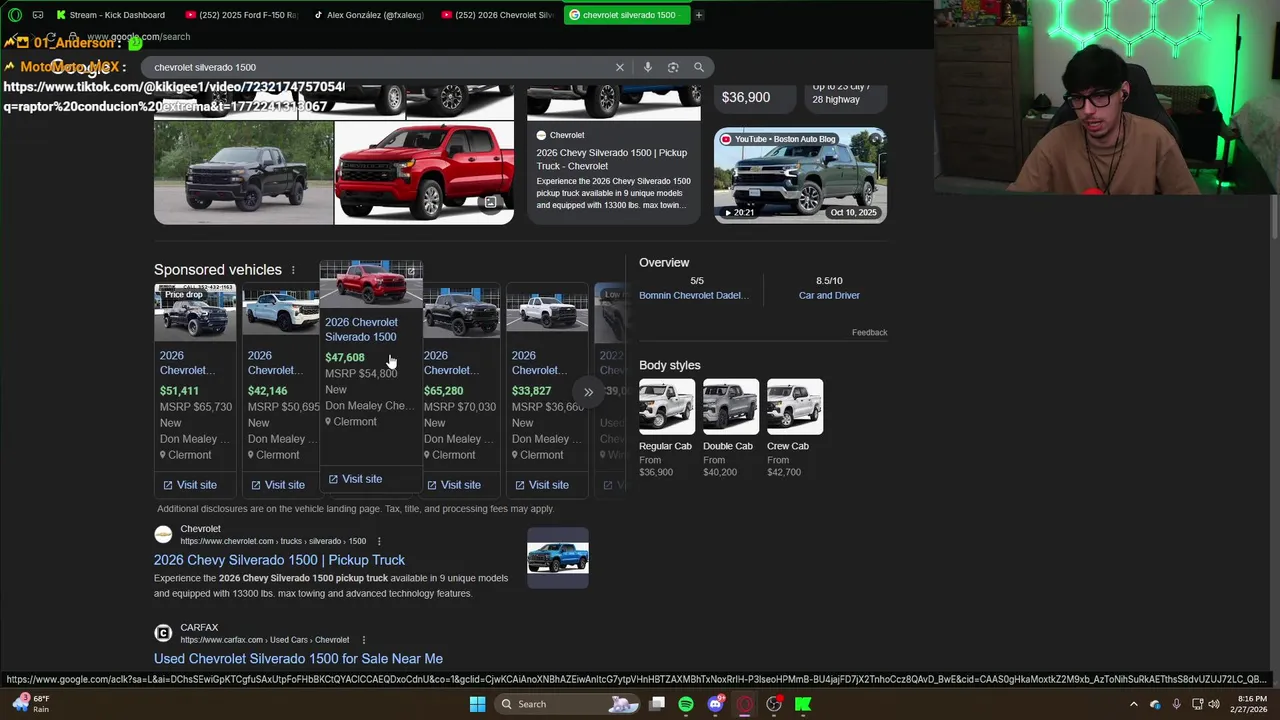
Task: Add a new browser tab
Action: pos(699,15)
